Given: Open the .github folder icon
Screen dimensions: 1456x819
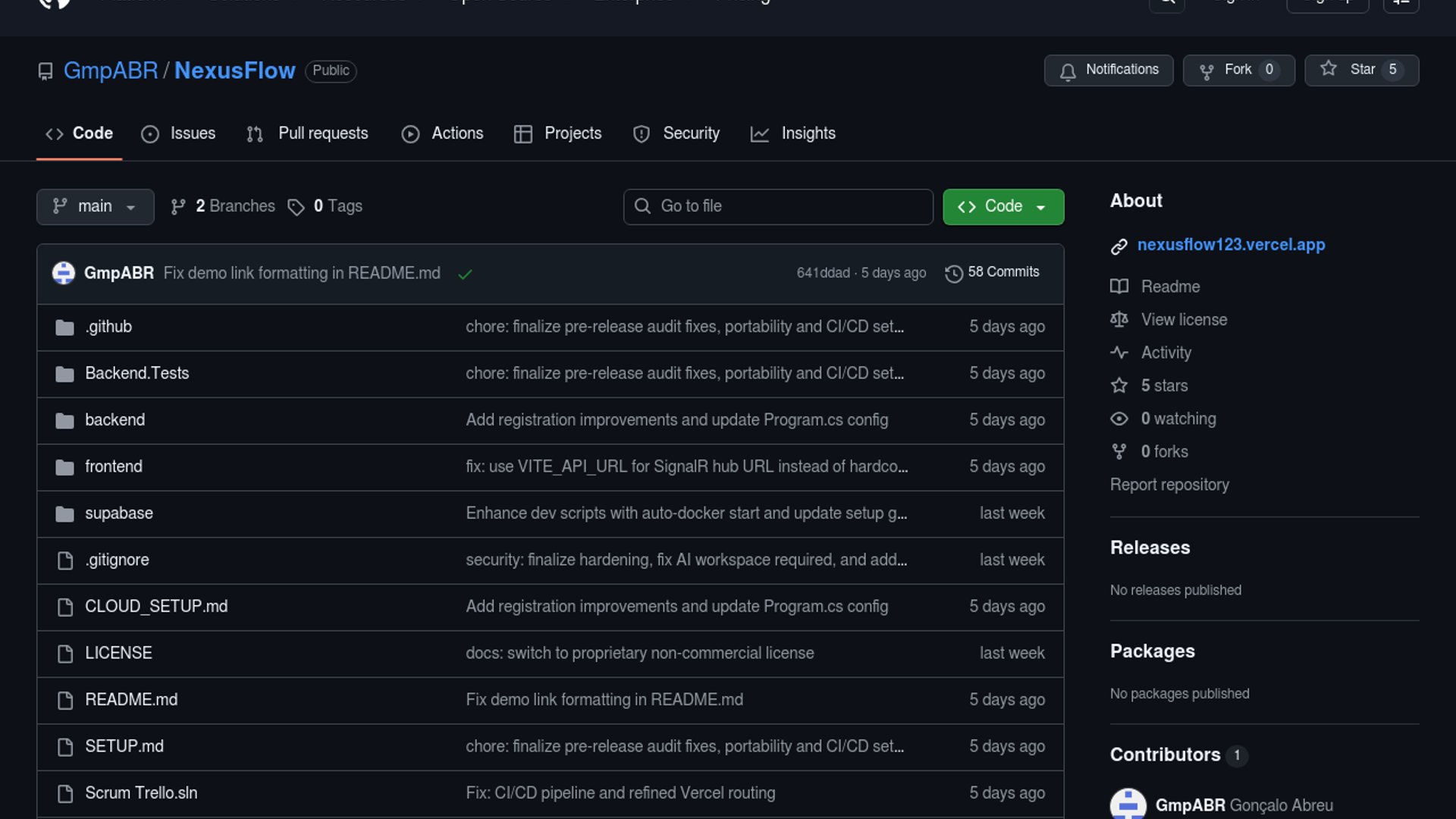Looking at the screenshot, I should 65,328.
